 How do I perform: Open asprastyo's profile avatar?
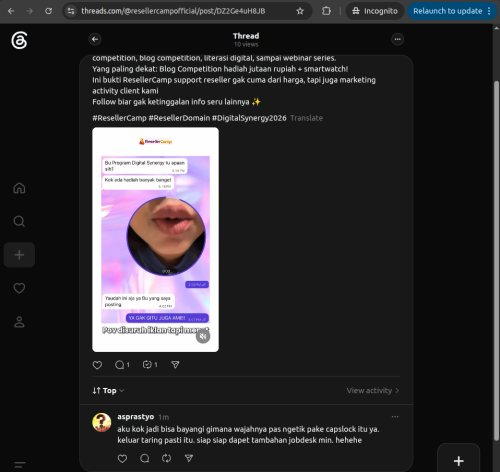click(102, 422)
